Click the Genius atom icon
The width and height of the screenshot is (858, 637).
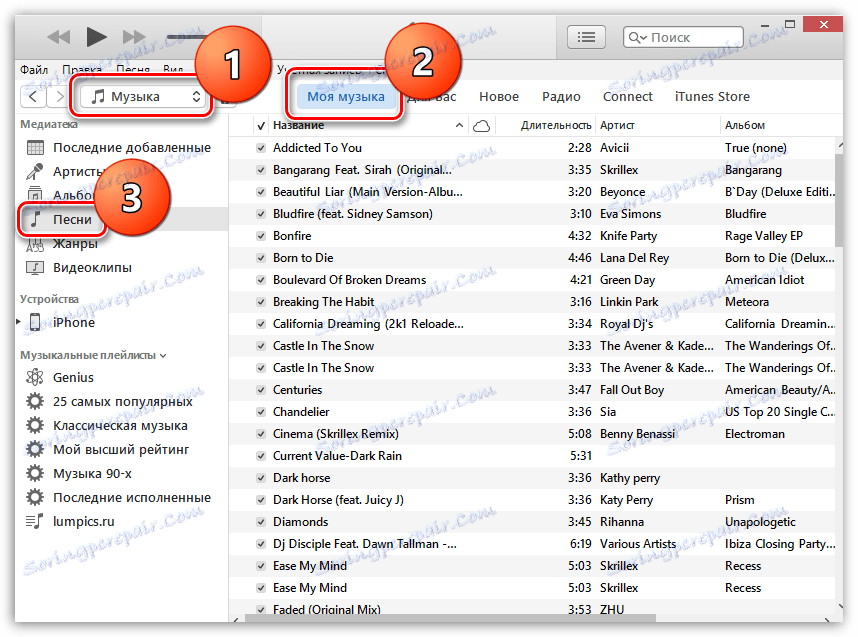coord(35,377)
